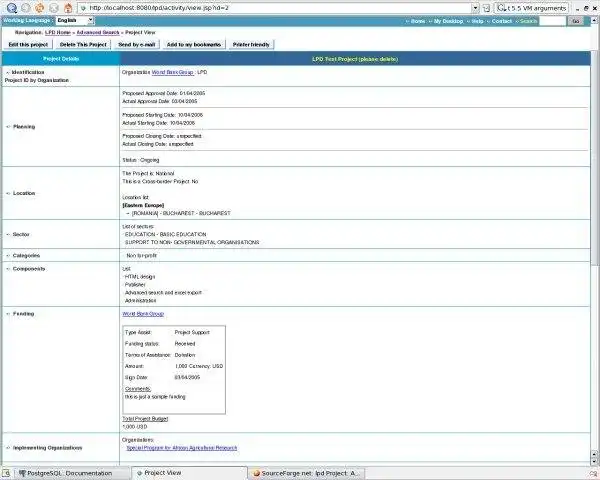
Task: Open the address bar history dropdown arrow
Action: pos(475,8)
